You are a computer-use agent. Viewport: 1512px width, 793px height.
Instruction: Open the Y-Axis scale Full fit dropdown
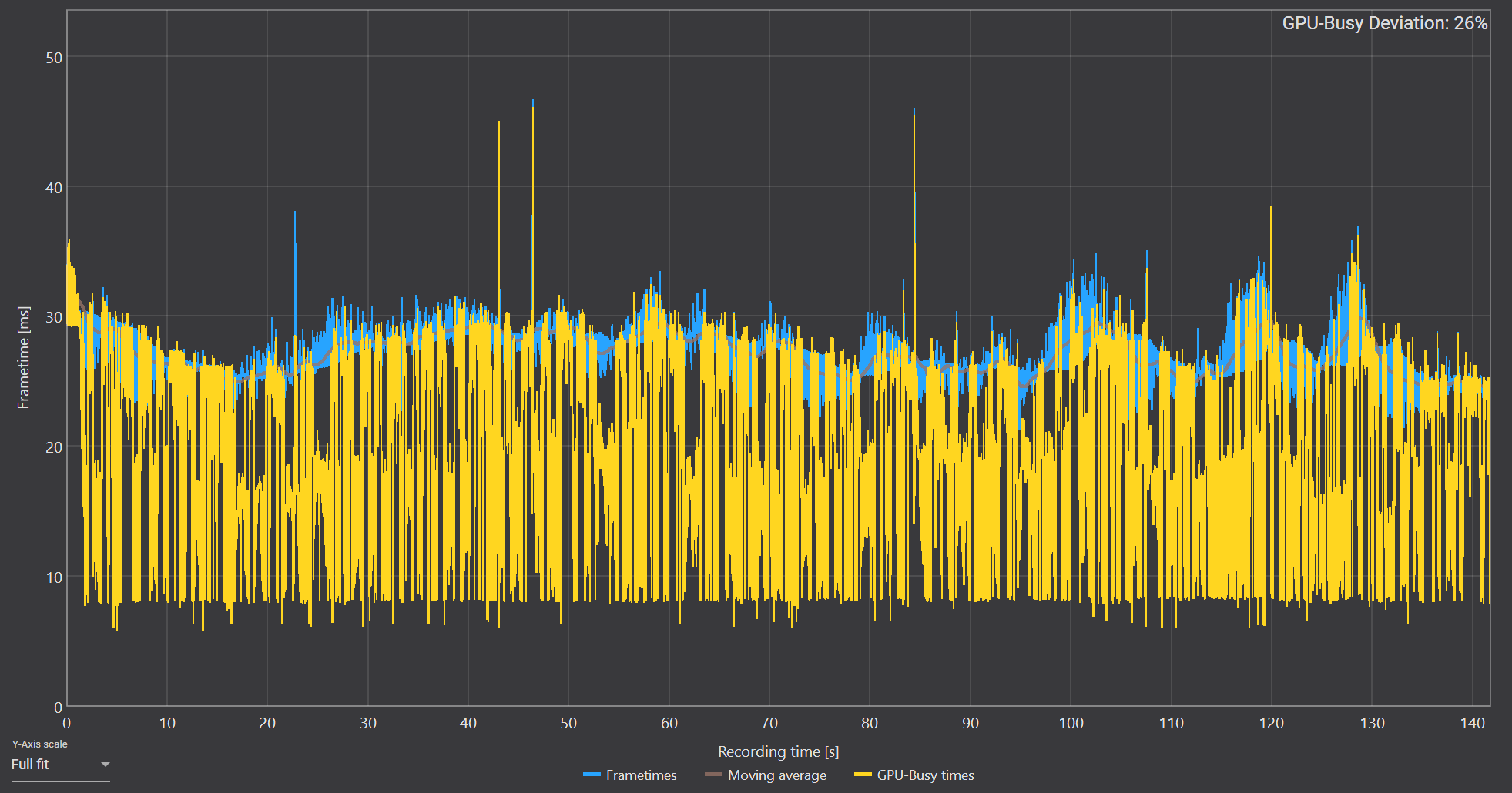tap(60, 765)
